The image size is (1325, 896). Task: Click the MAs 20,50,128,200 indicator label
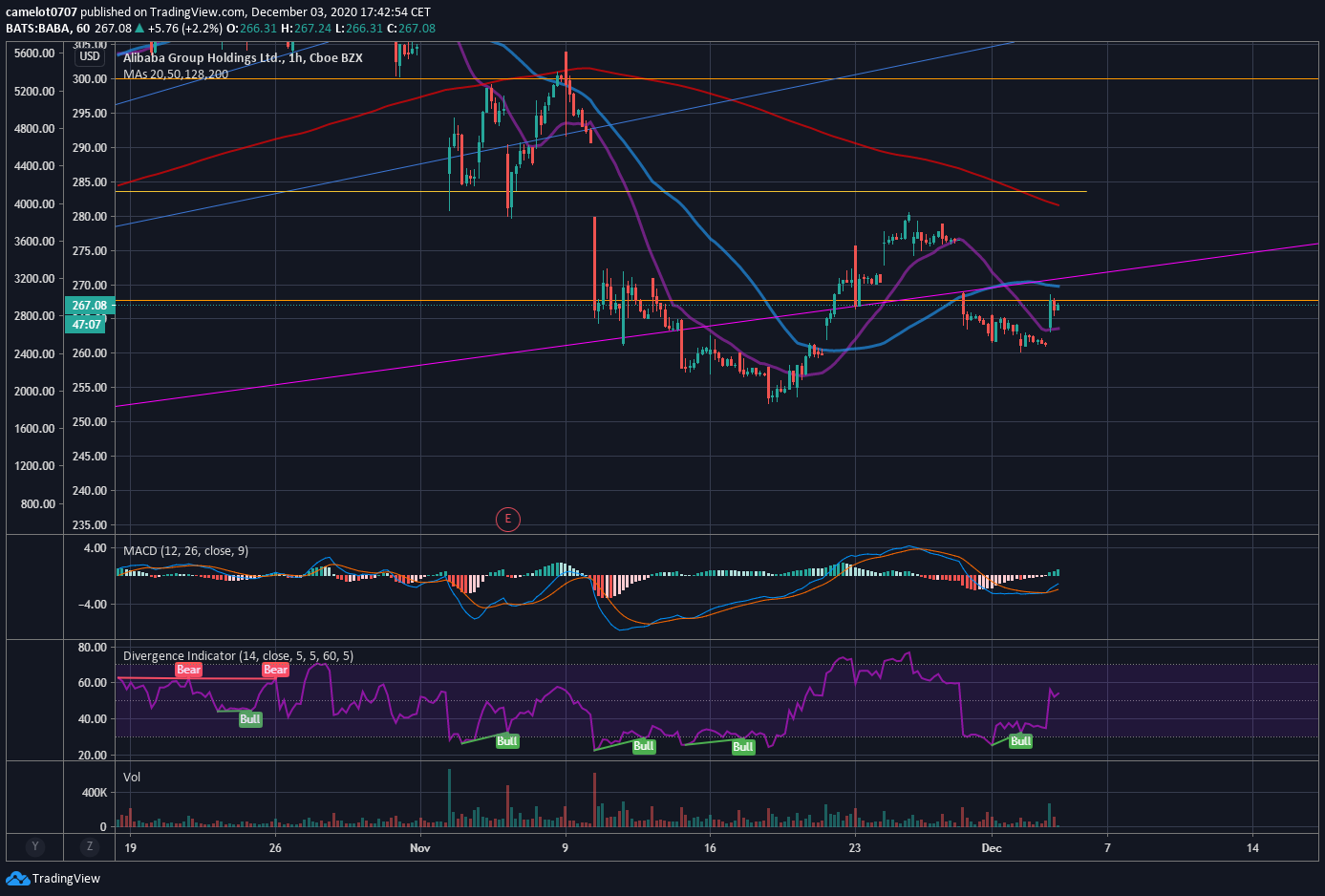click(x=176, y=74)
